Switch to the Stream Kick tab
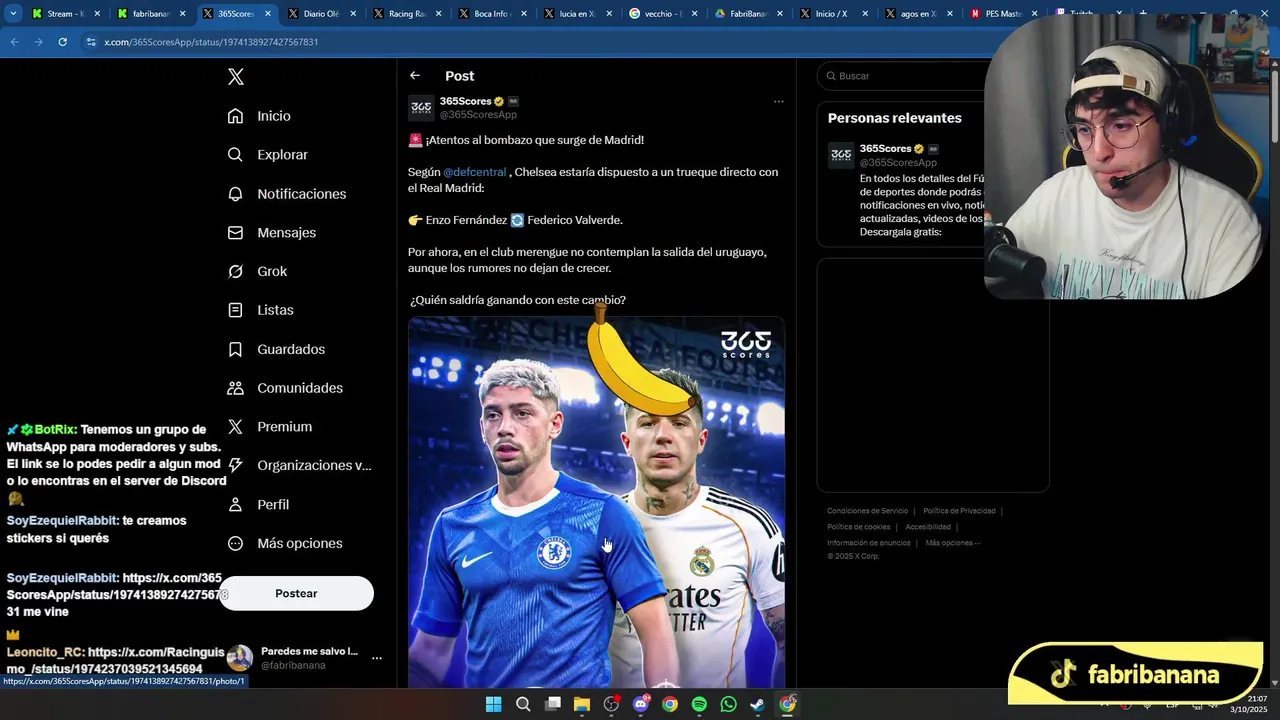 click(x=66, y=14)
